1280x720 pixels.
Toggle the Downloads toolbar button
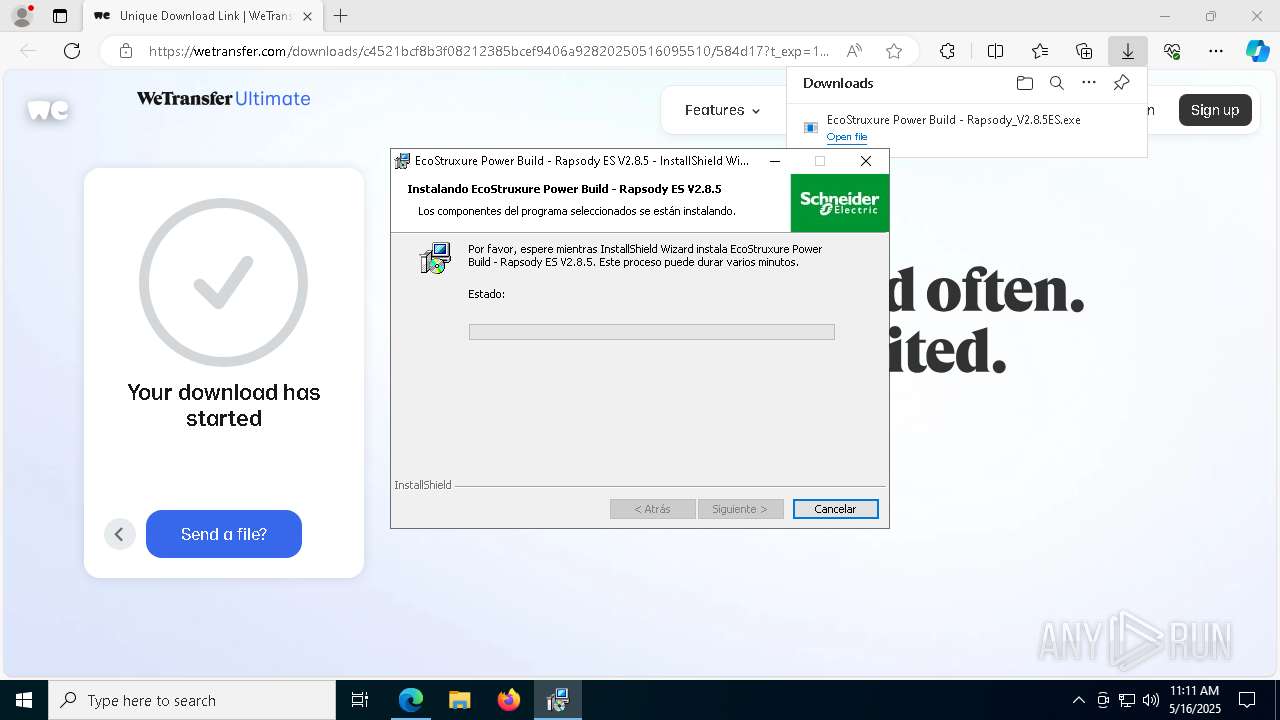(1127, 51)
